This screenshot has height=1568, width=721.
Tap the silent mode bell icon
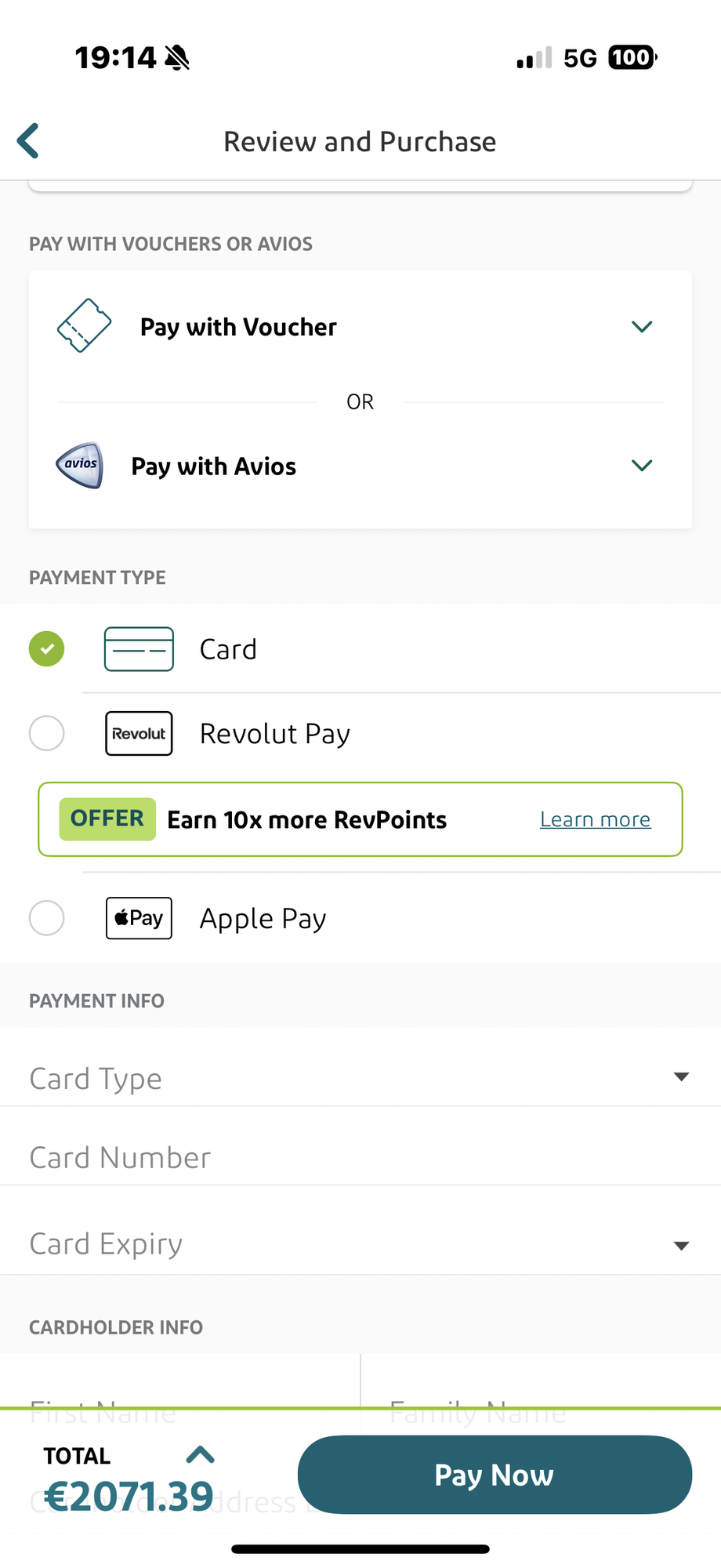point(178,57)
